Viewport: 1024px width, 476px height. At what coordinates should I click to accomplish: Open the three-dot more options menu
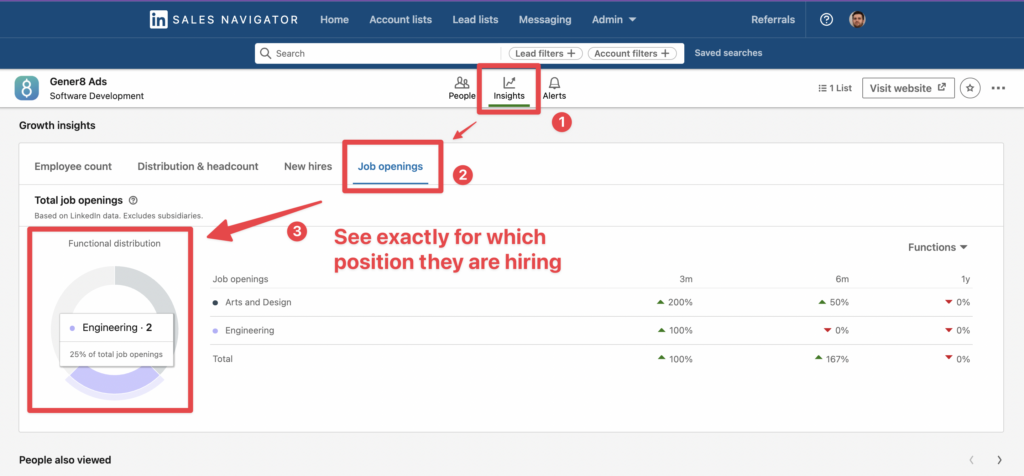(x=998, y=88)
